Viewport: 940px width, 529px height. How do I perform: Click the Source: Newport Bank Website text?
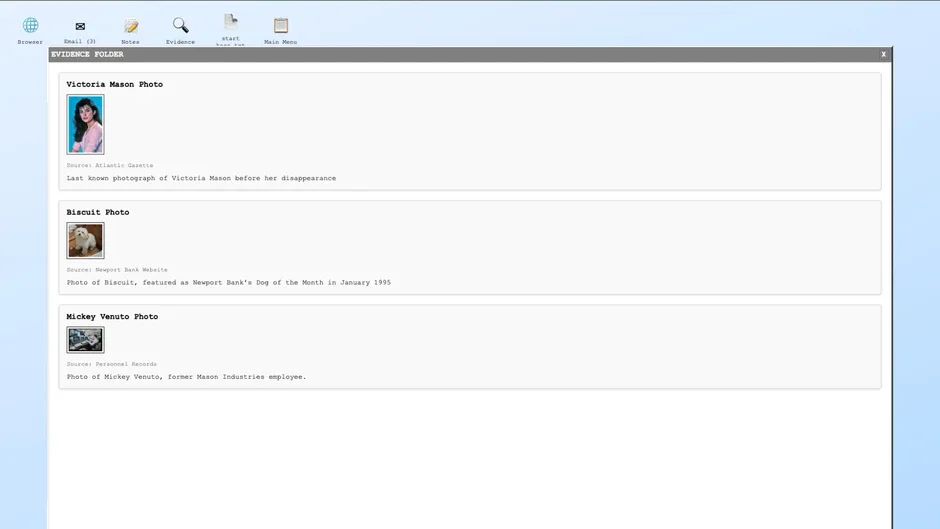(x=117, y=270)
